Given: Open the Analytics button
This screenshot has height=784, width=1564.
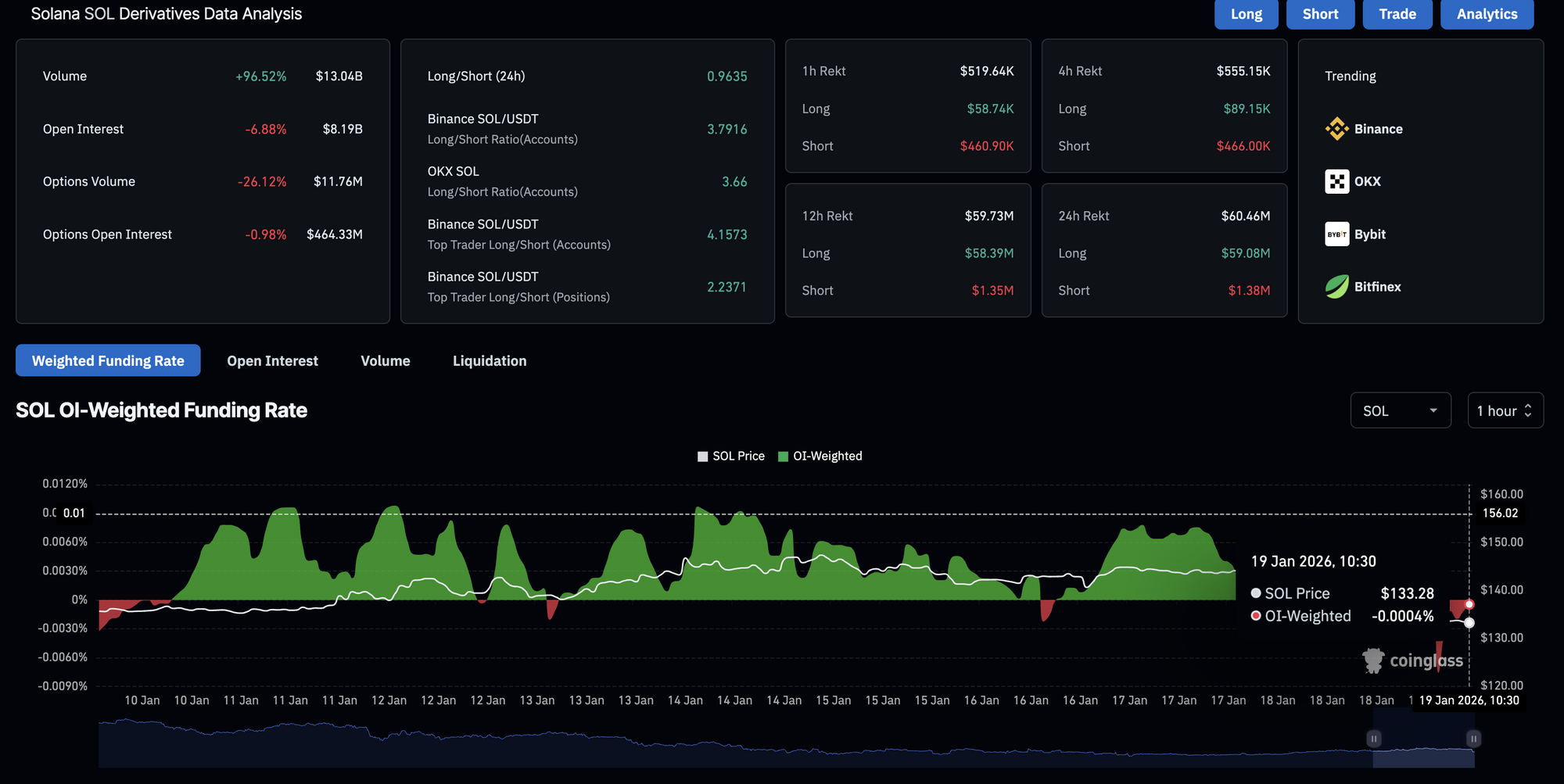Looking at the screenshot, I should click(1486, 14).
